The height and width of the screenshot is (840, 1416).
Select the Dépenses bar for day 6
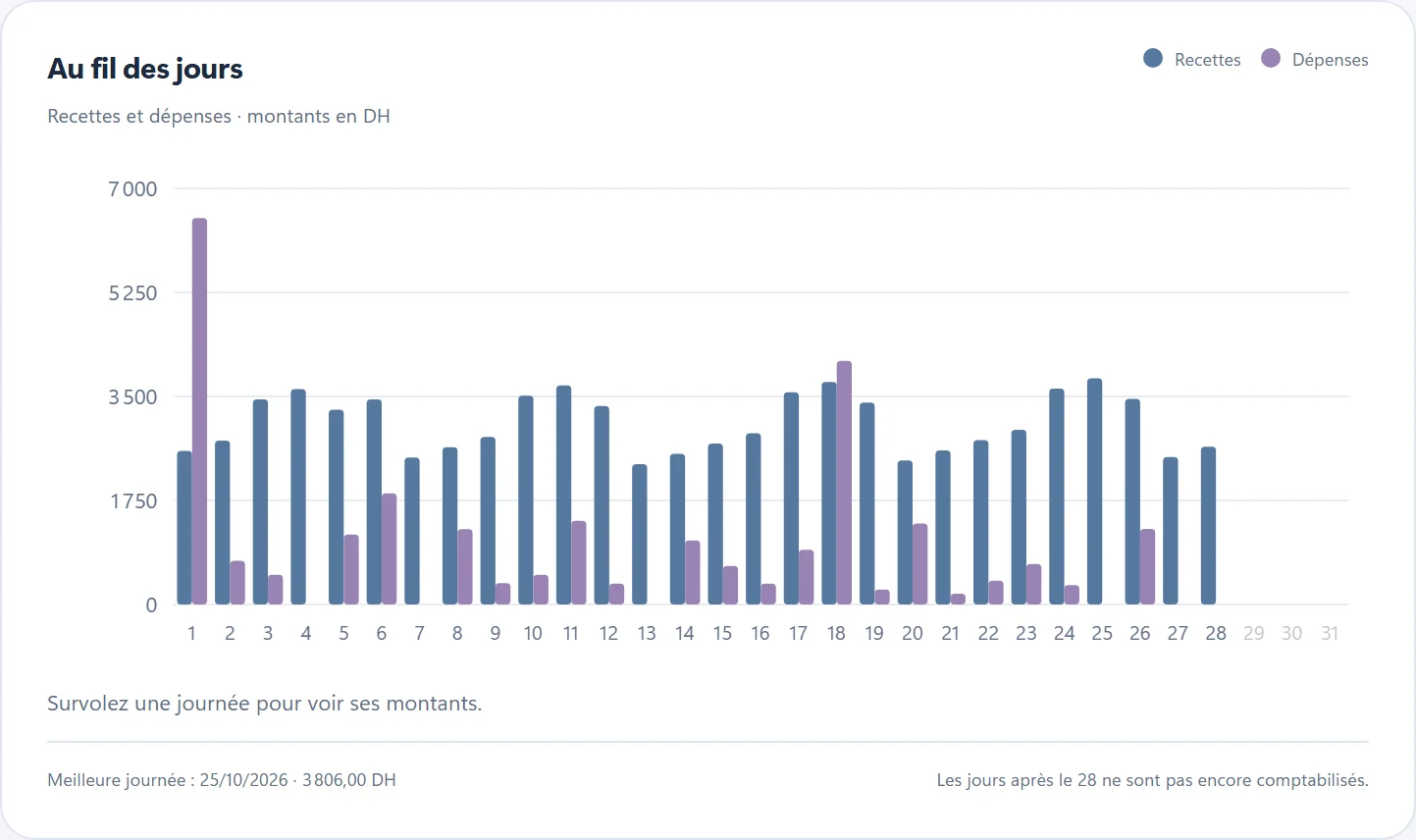[x=389, y=549]
